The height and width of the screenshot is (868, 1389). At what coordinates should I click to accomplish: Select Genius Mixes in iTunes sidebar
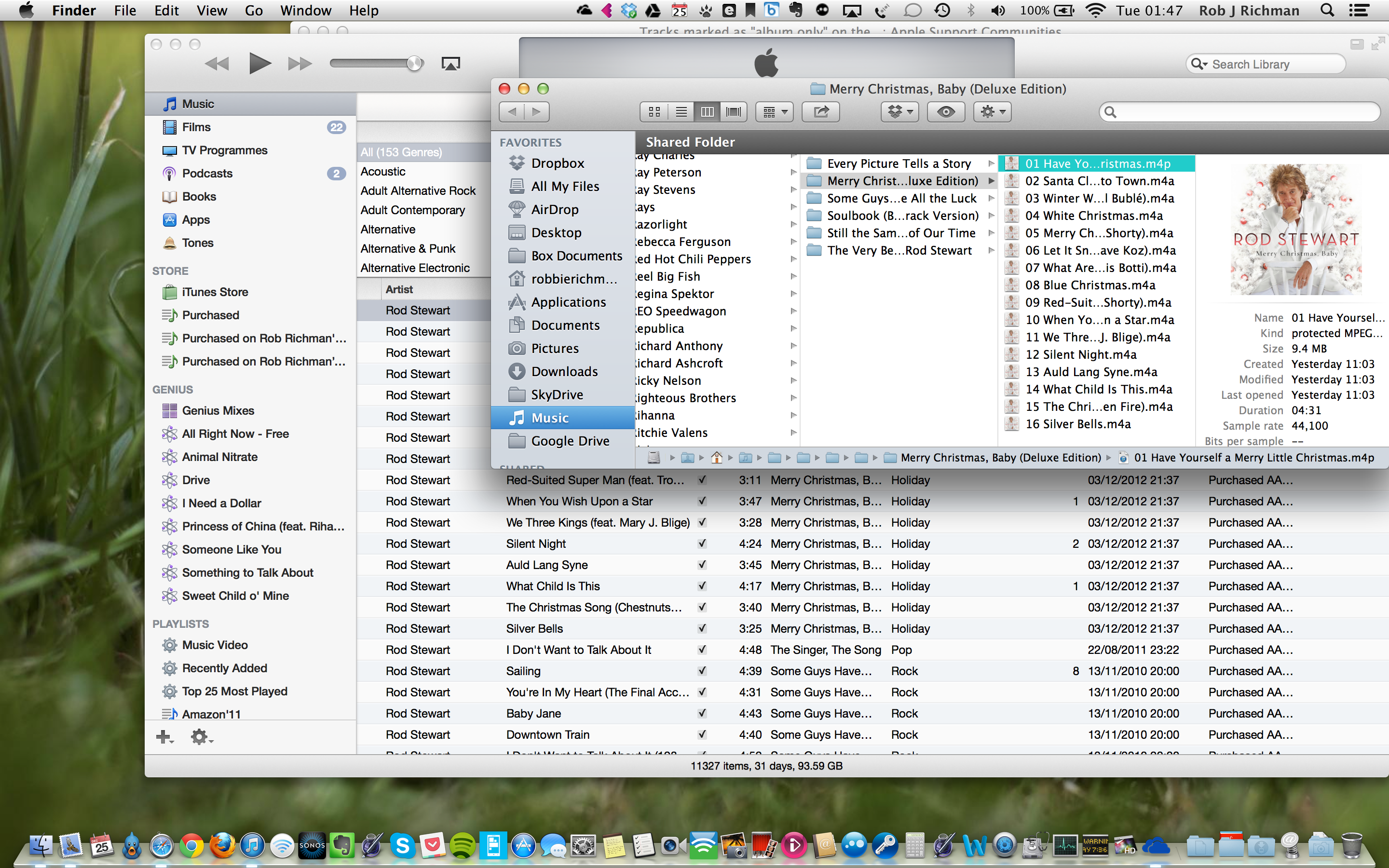pyautogui.click(x=250, y=410)
